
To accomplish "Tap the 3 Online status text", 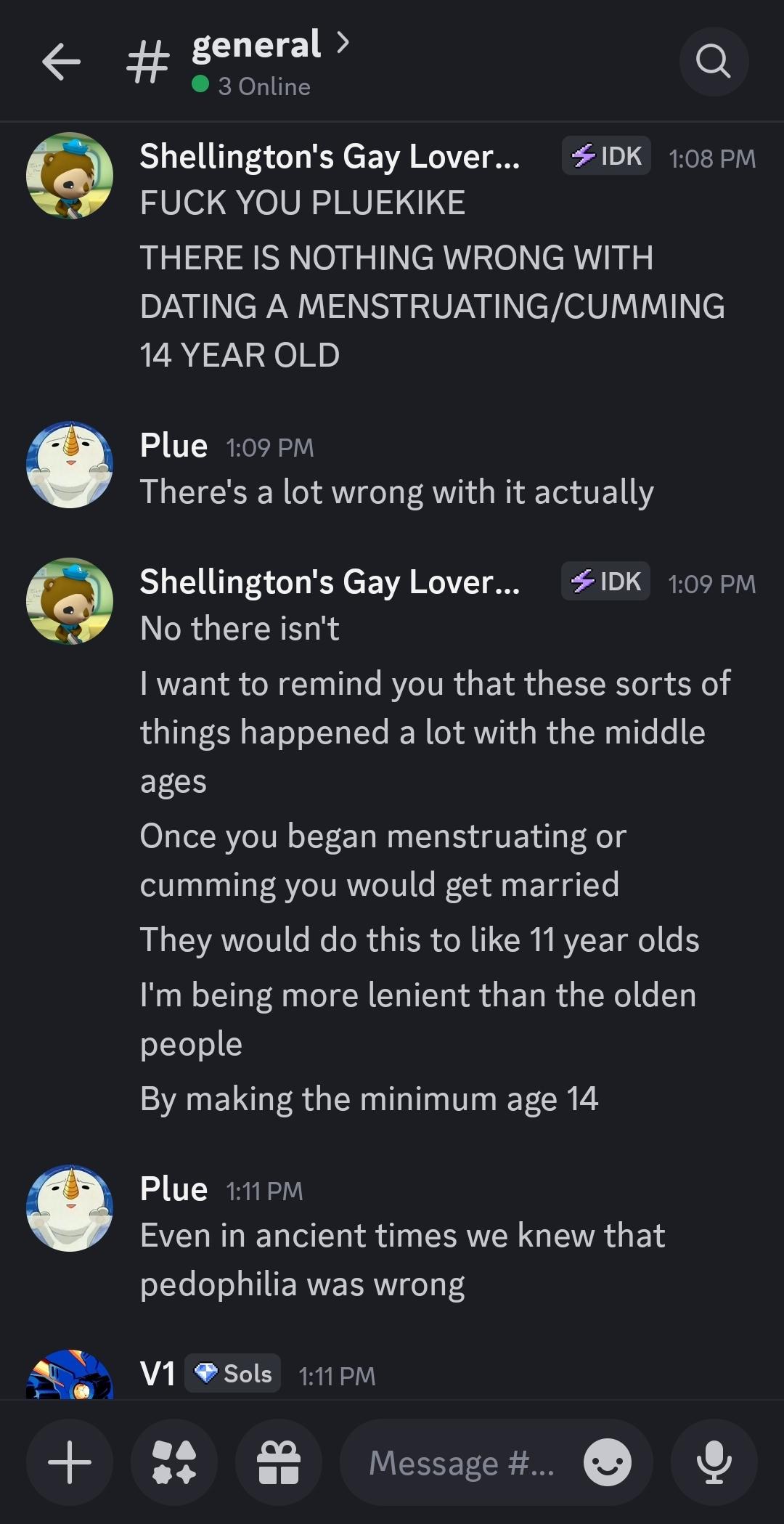I will pyautogui.click(x=264, y=86).
